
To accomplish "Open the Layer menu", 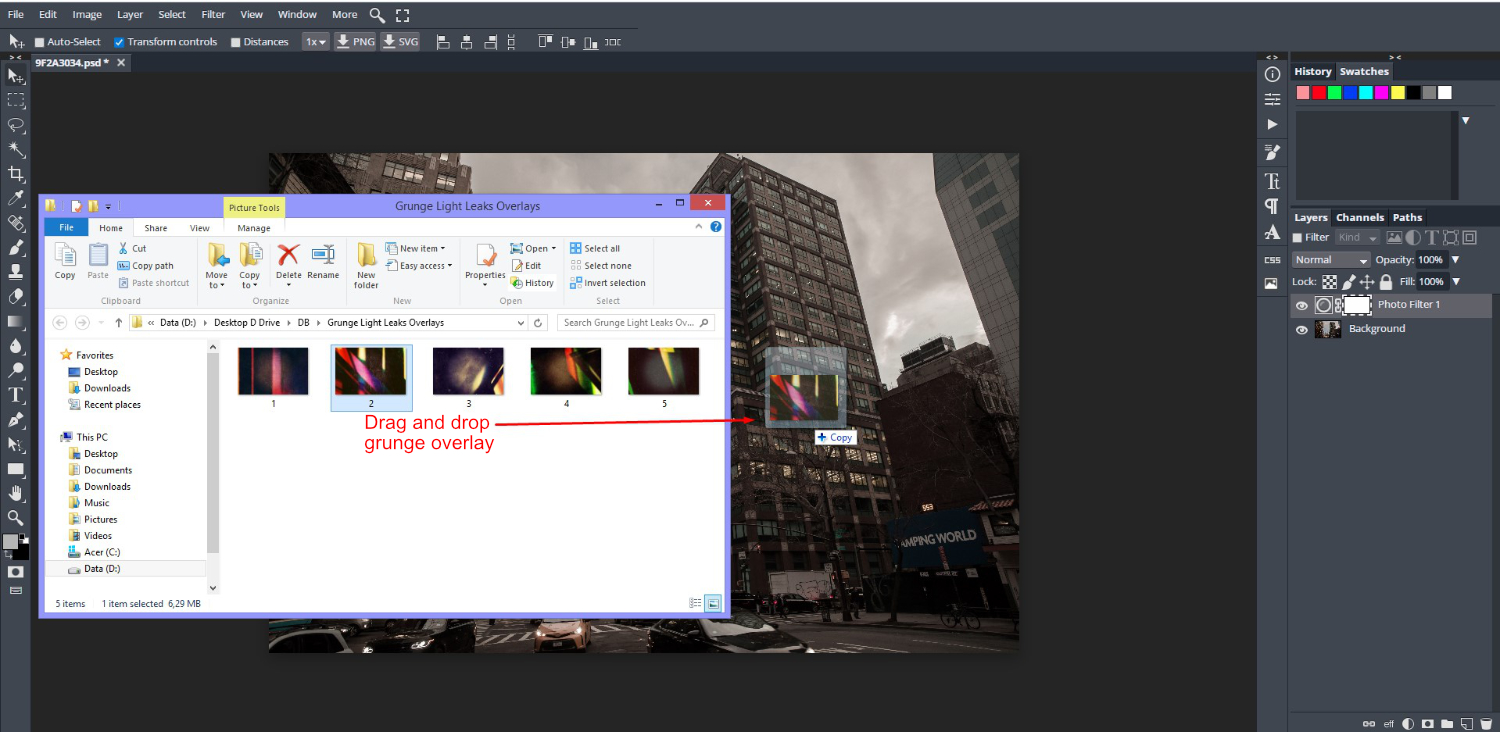I will (130, 15).
